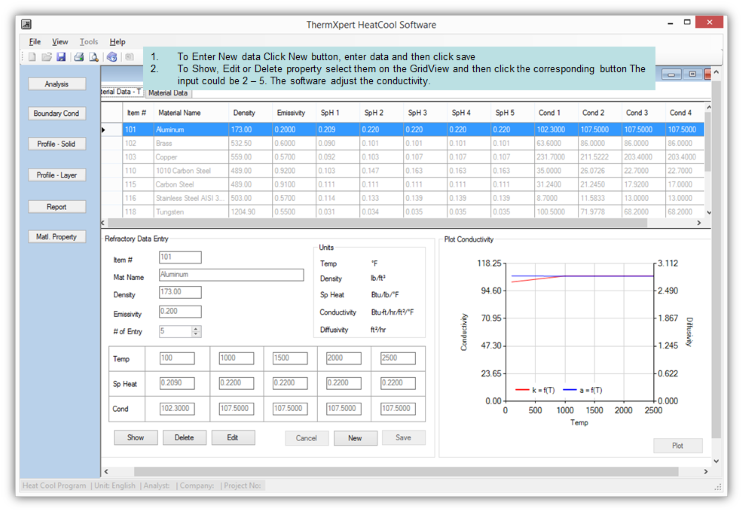Click the Analysis sidebar button
The height and width of the screenshot is (512, 743).
click(57, 84)
